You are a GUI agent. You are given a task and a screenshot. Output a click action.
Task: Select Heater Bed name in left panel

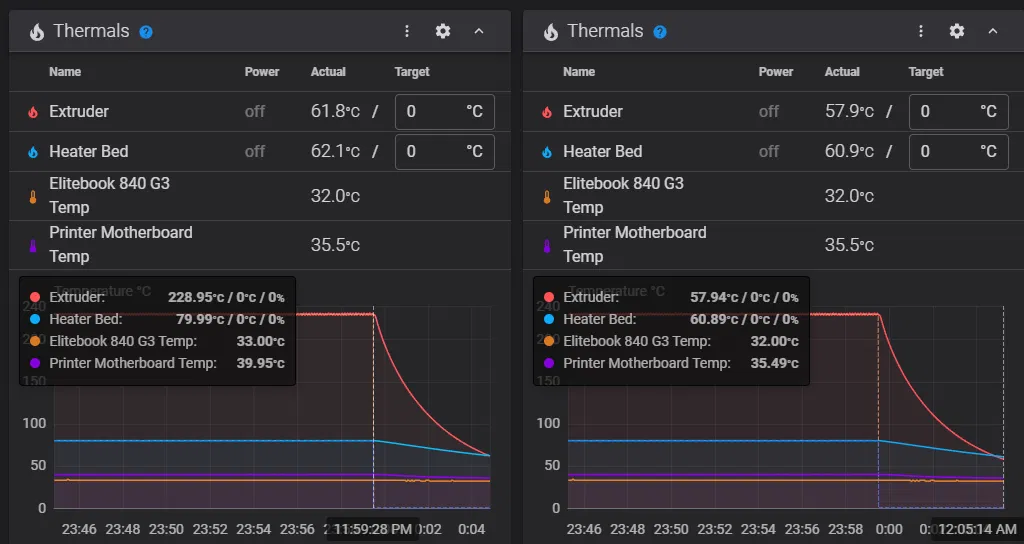click(89, 152)
